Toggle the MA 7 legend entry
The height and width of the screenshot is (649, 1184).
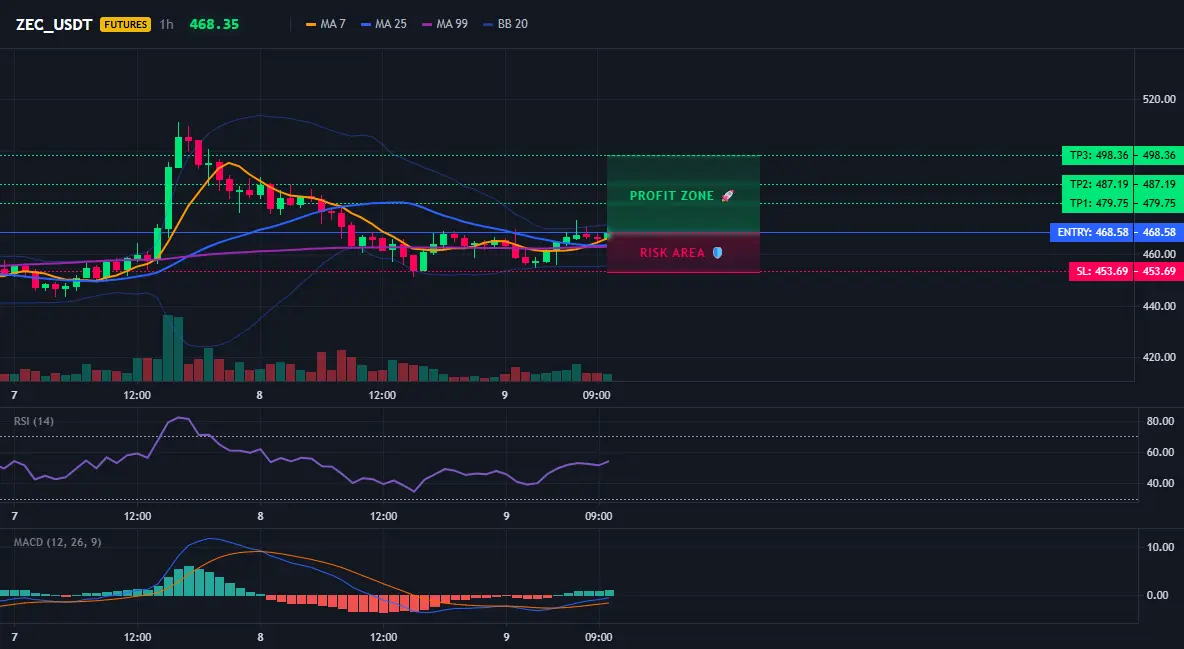325,24
